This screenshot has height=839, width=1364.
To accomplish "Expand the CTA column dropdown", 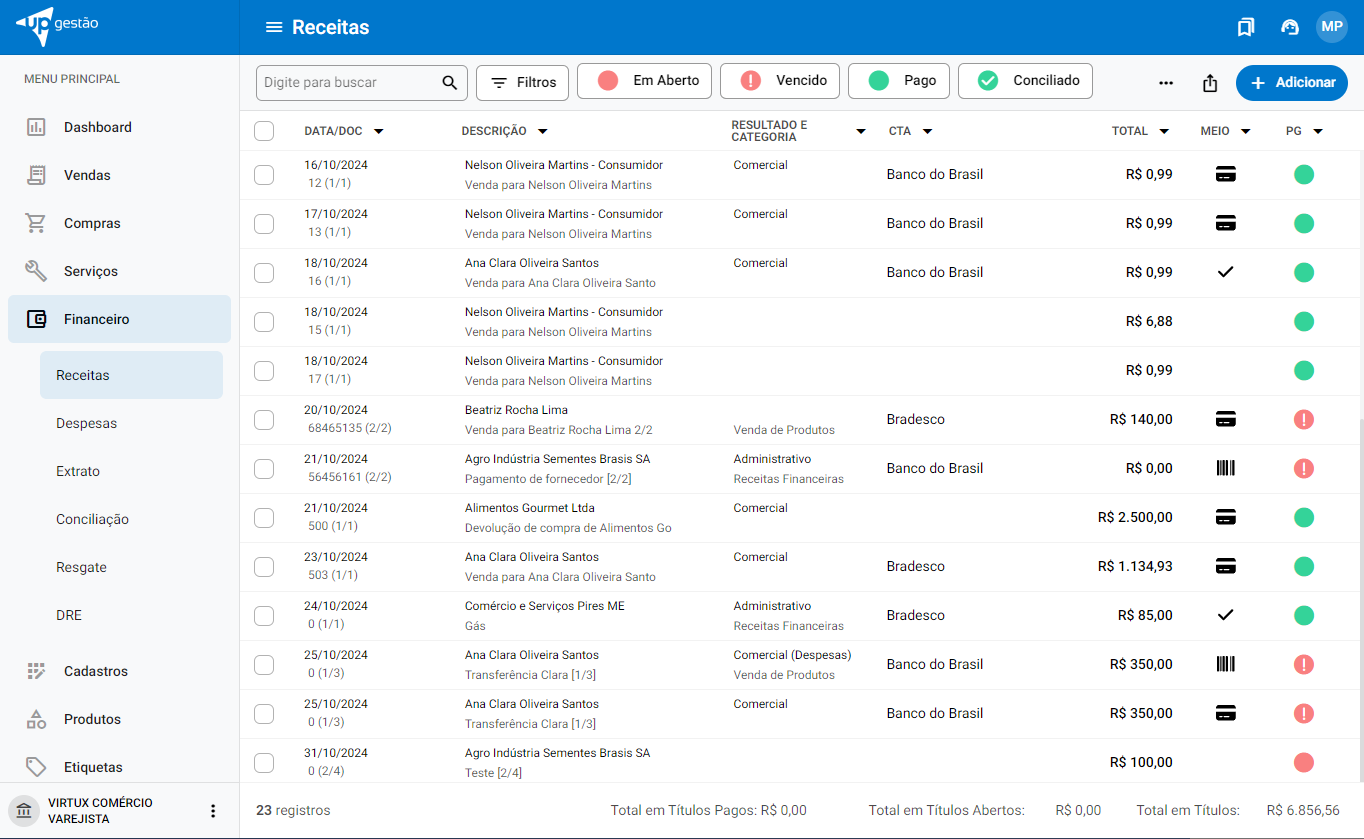I will 927,131.
